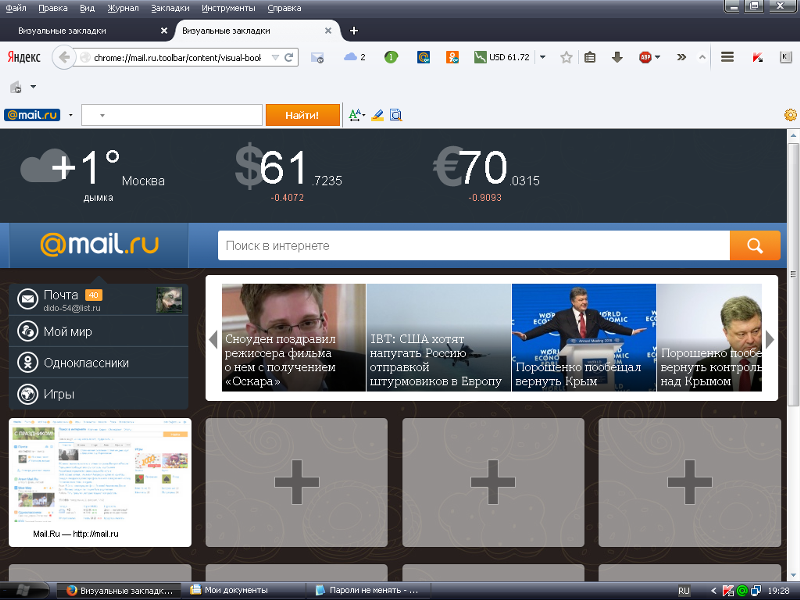Screen dimensions: 800x600
Task: Expand the dropdown next to USD rate
Action: tap(542, 57)
